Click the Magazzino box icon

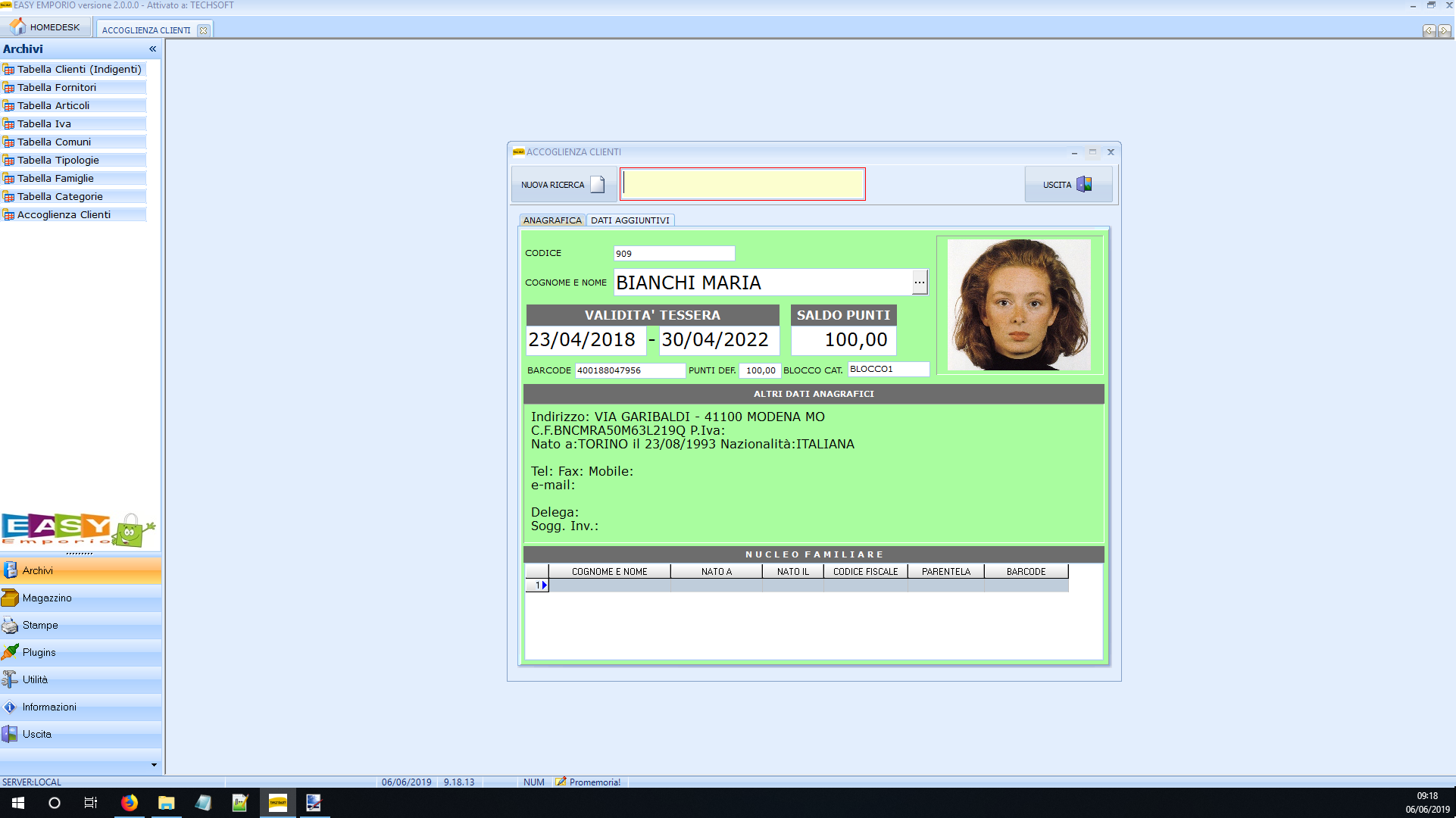[x=10, y=598]
